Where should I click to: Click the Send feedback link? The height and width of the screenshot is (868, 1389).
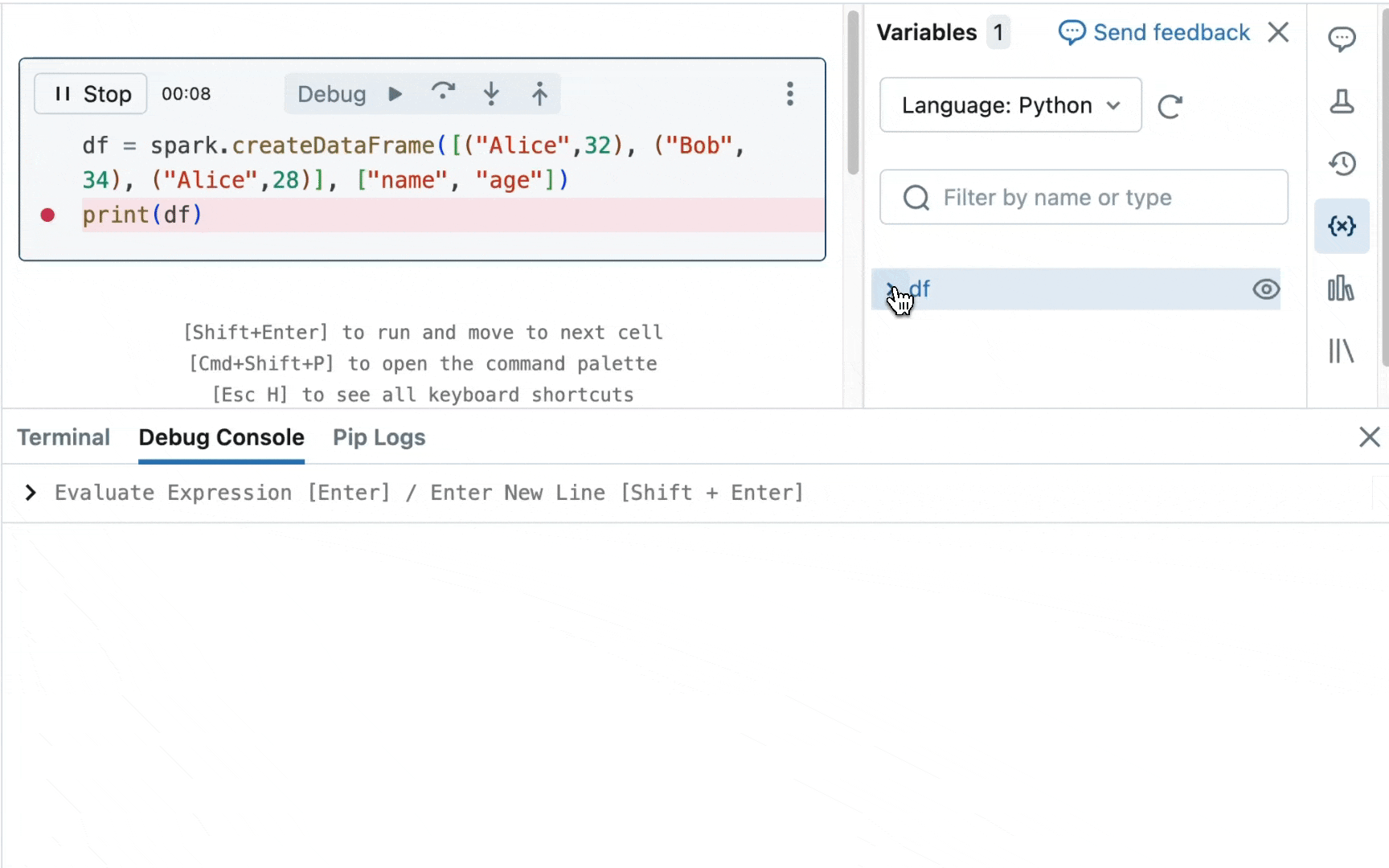1154,33
